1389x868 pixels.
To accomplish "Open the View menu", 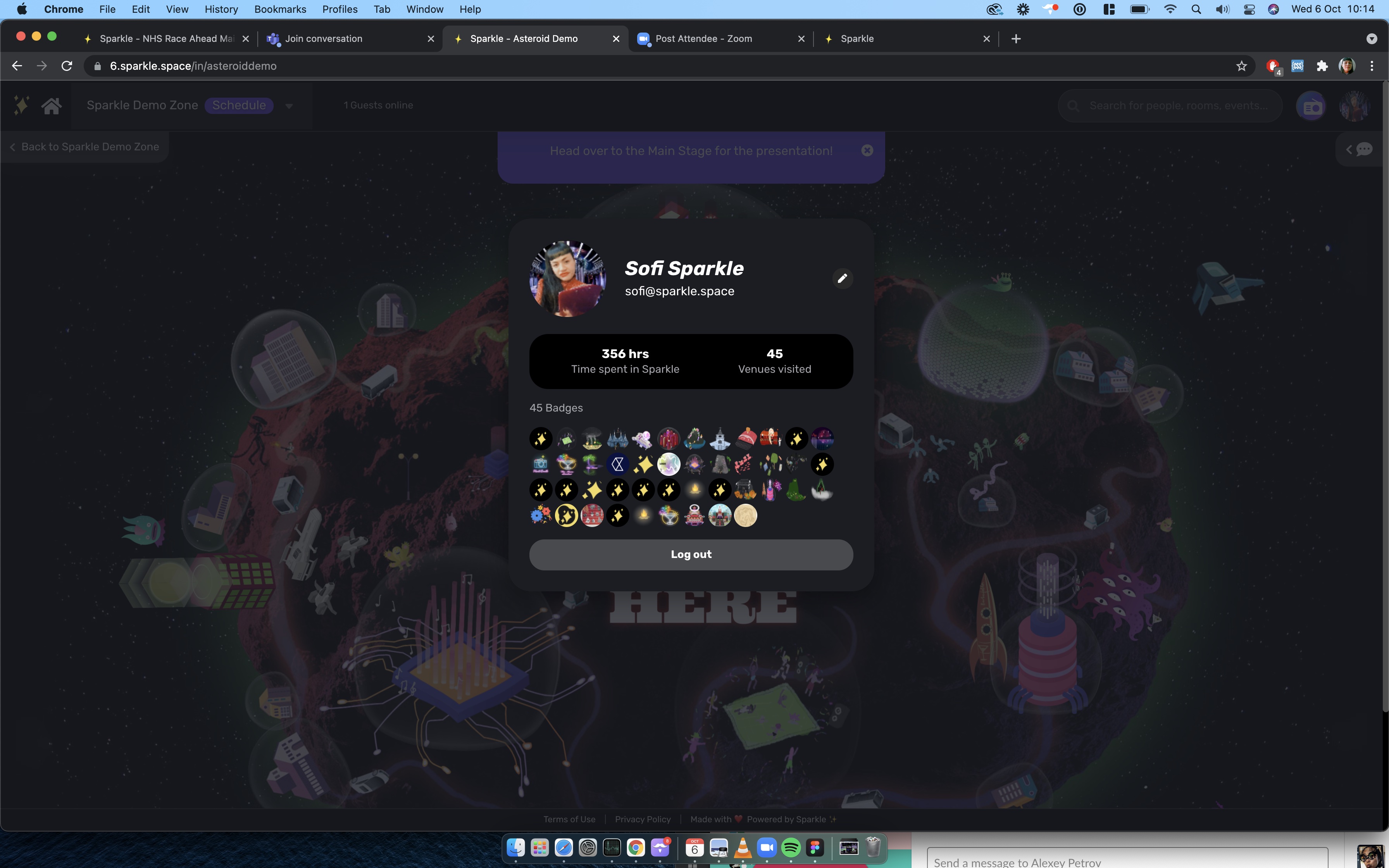I will point(177,9).
